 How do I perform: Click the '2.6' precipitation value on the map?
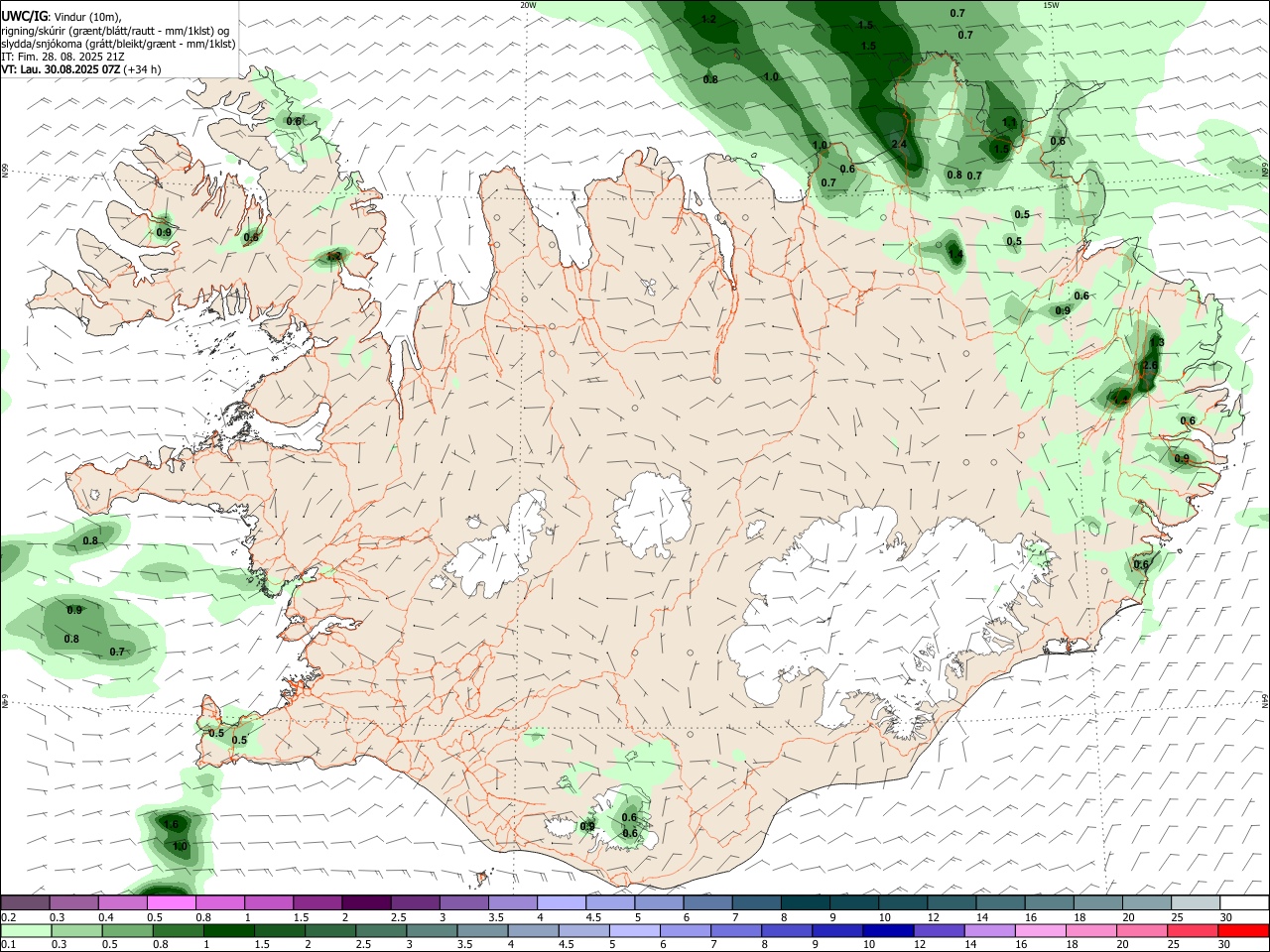tap(1150, 366)
